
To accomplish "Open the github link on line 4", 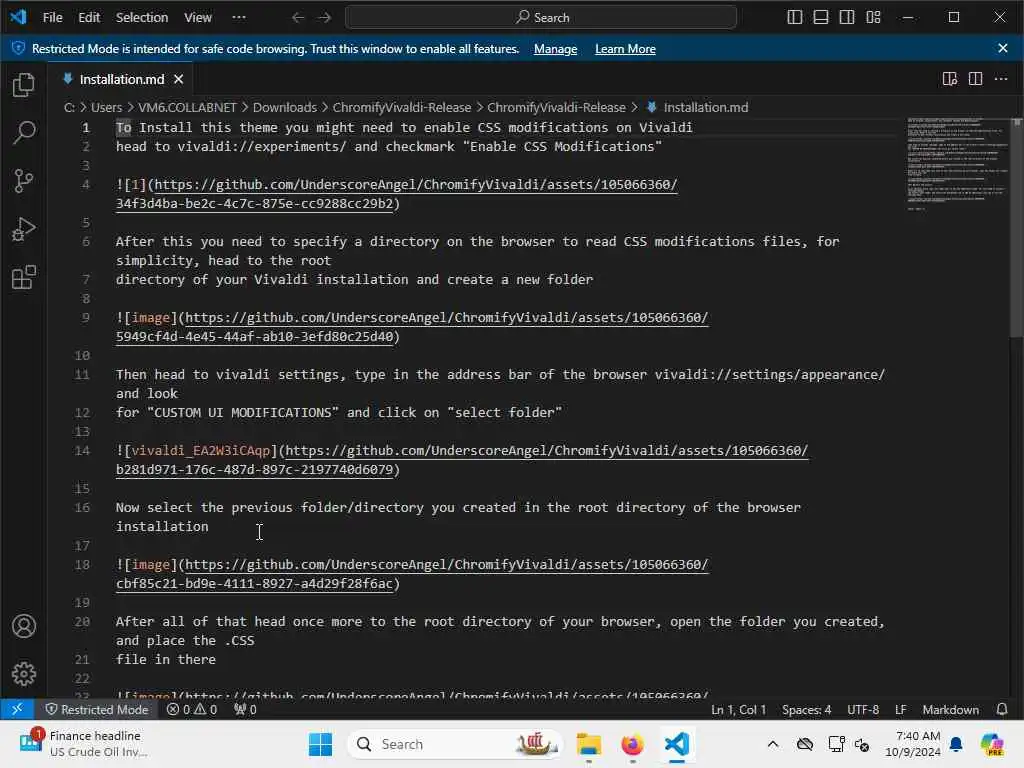I will click(415, 185).
